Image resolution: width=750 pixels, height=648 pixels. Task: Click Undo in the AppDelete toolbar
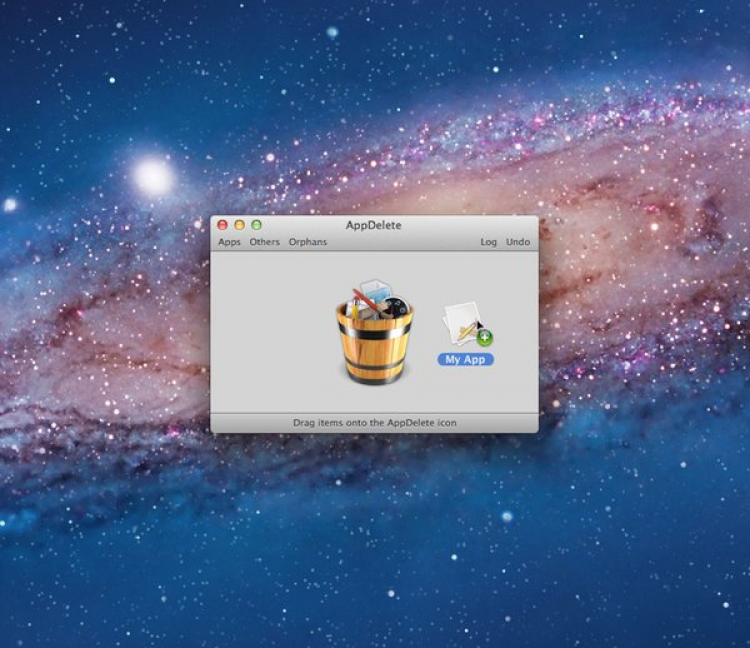click(518, 242)
